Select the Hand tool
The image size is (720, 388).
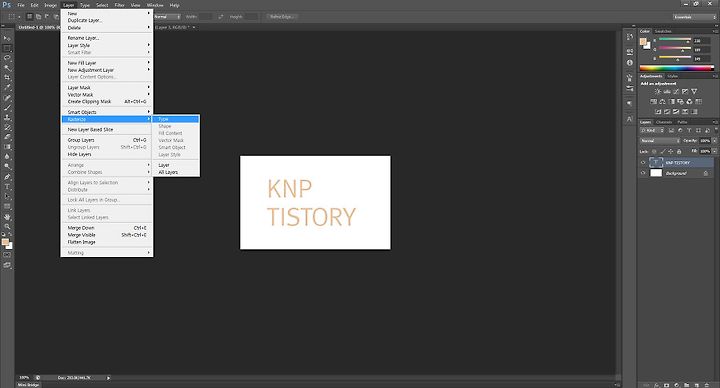coord(7,217)
